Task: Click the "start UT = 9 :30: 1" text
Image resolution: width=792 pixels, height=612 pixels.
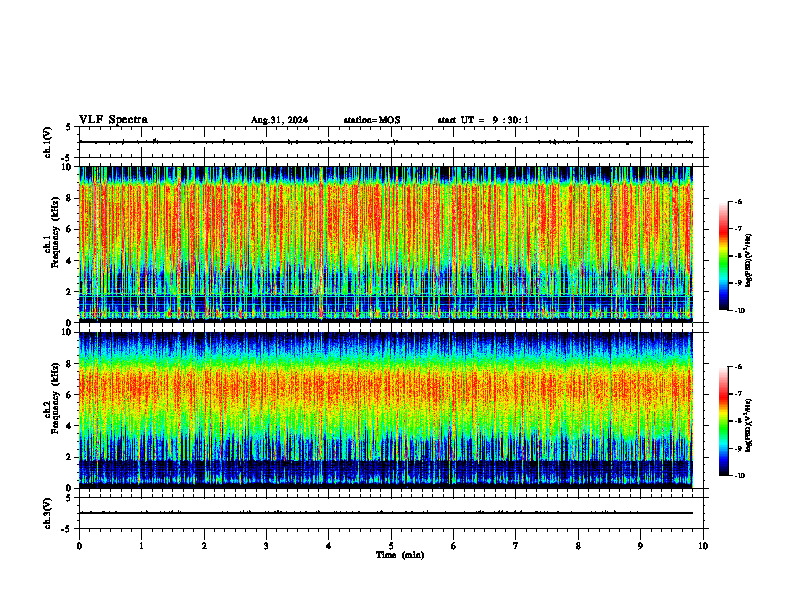Action: pos(483,120)
